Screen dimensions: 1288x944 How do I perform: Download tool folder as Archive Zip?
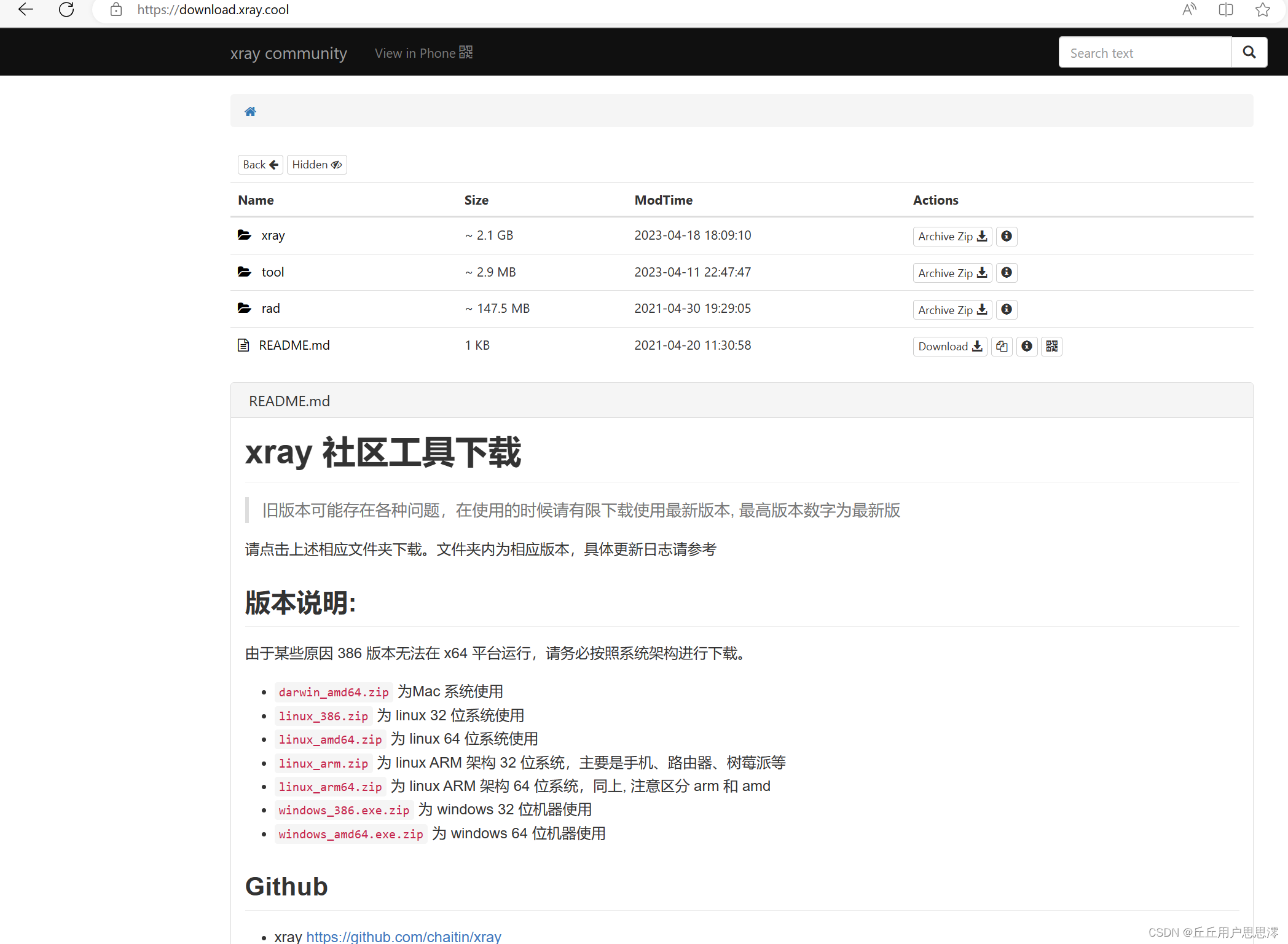pos(952,273)
